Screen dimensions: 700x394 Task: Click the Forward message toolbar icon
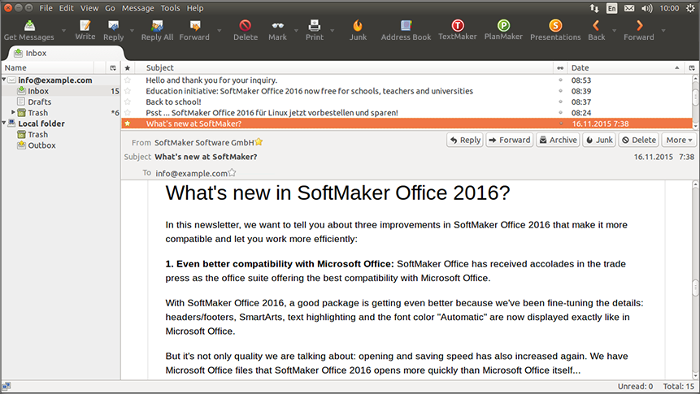(x=195, y=25)
